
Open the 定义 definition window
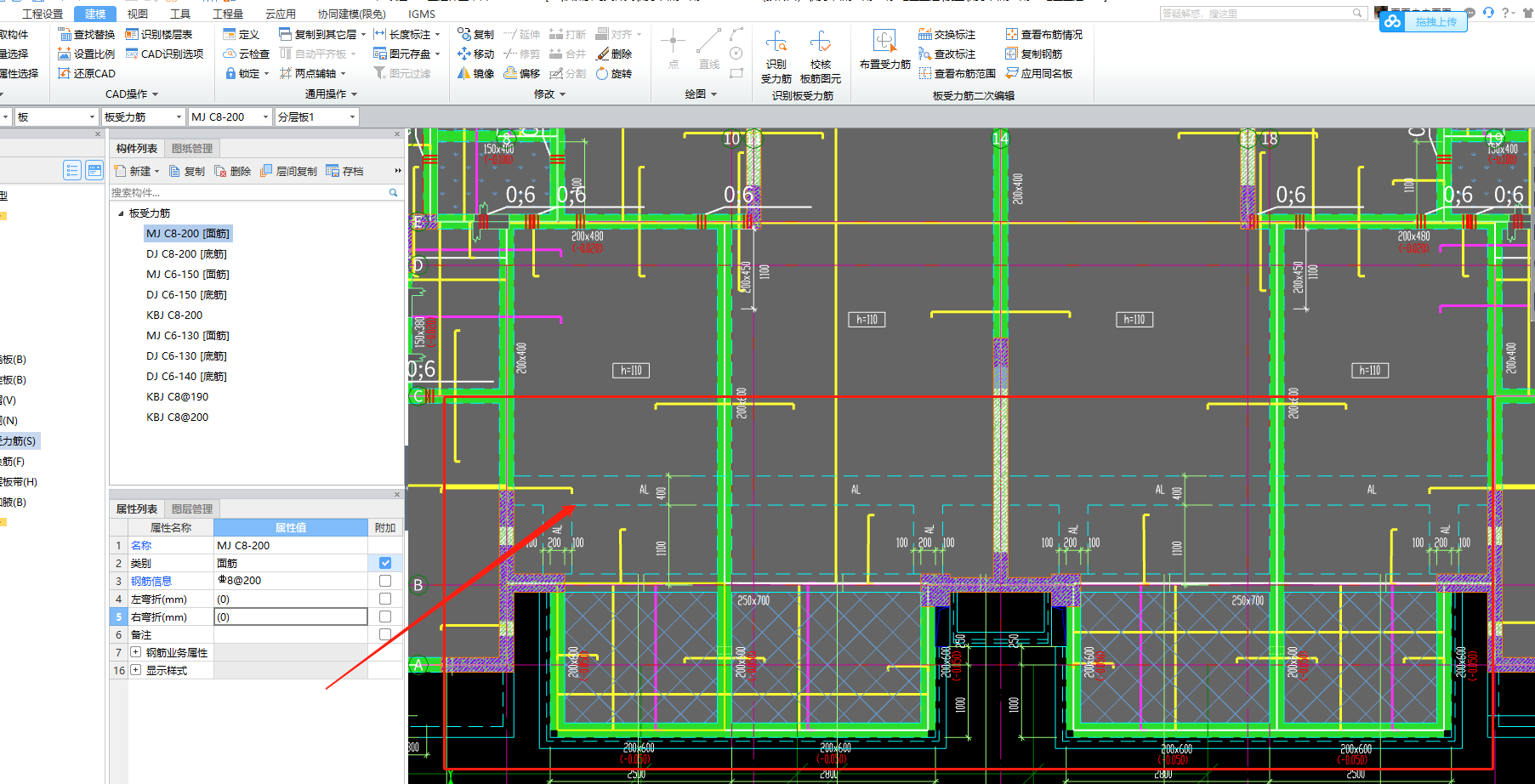click(242, 34)
